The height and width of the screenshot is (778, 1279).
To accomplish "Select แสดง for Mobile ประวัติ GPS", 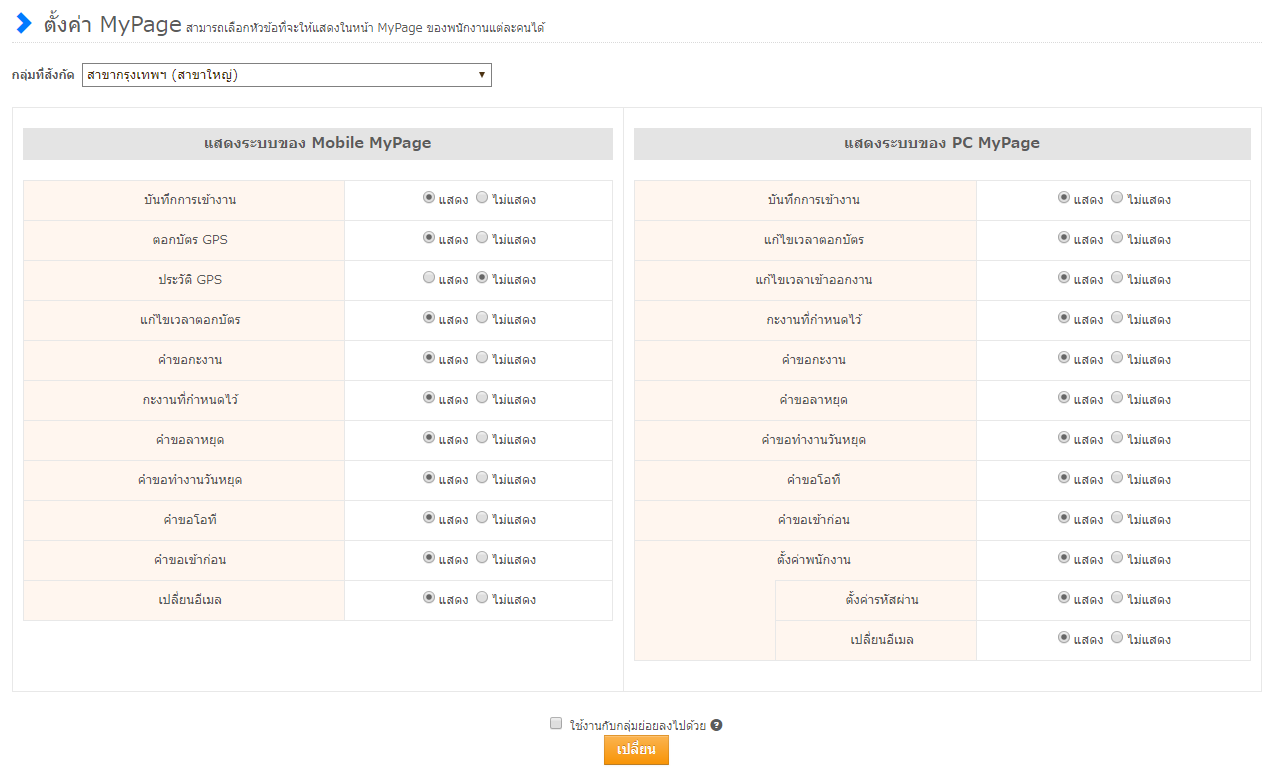I will tap(429, 278).
